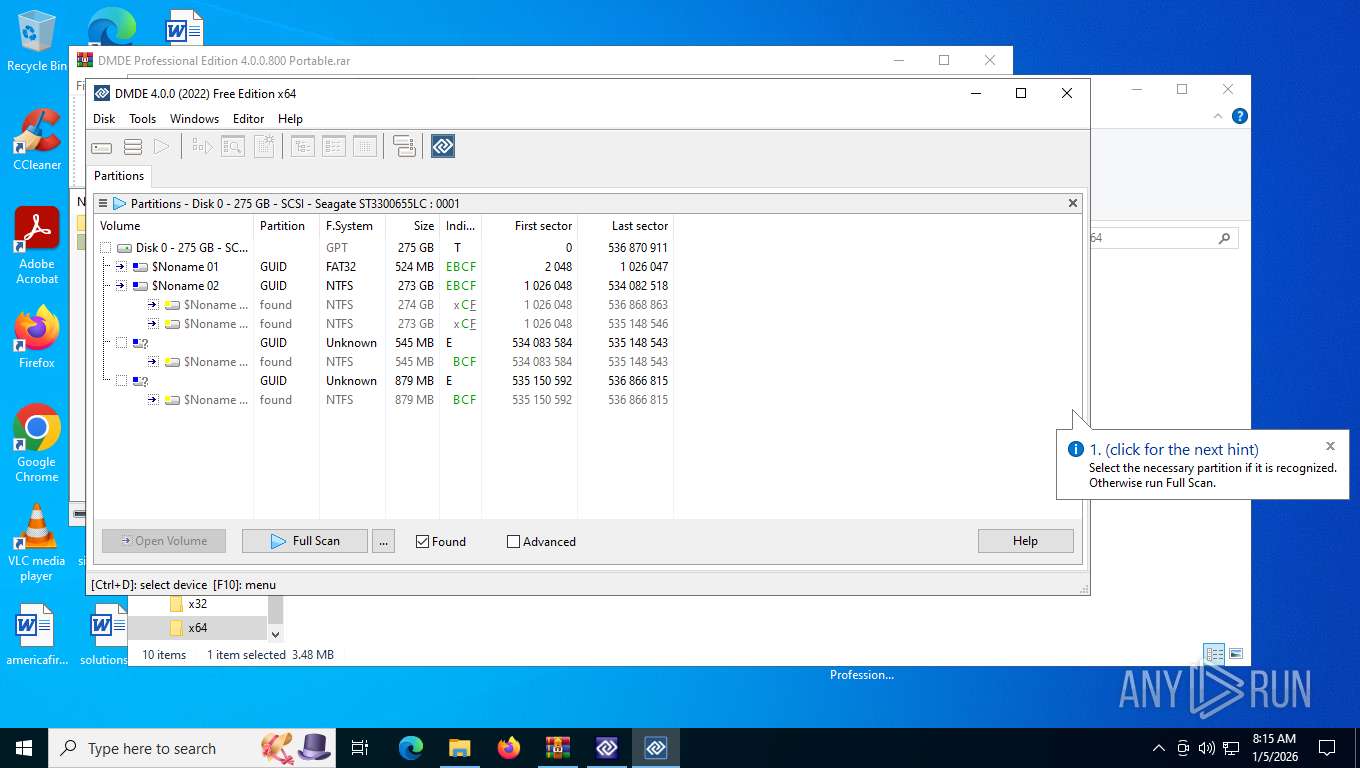Click the blue play icon in panel header

pos(120,203)
